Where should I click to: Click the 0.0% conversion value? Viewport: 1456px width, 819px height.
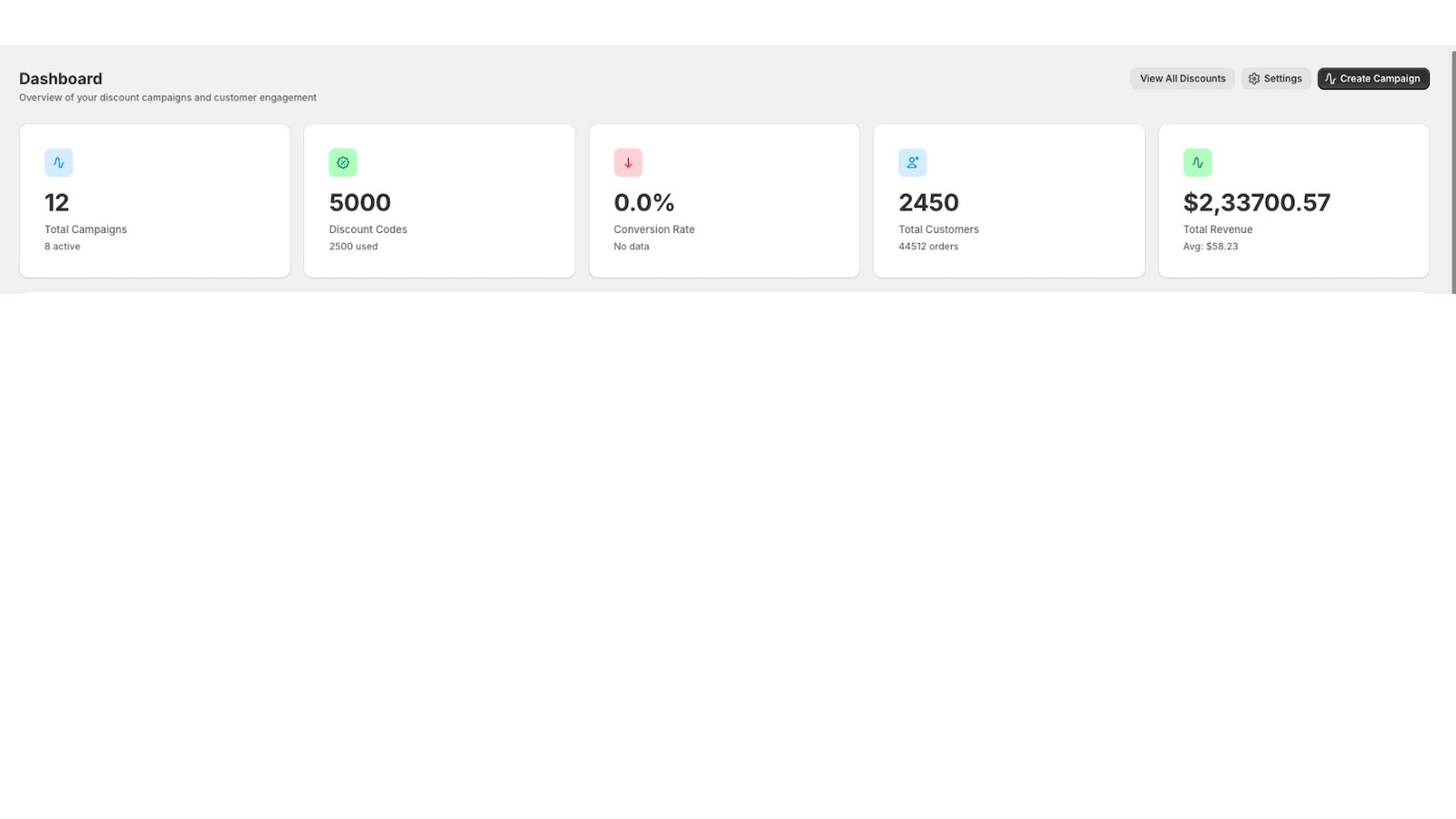click(x=644, y=202)
